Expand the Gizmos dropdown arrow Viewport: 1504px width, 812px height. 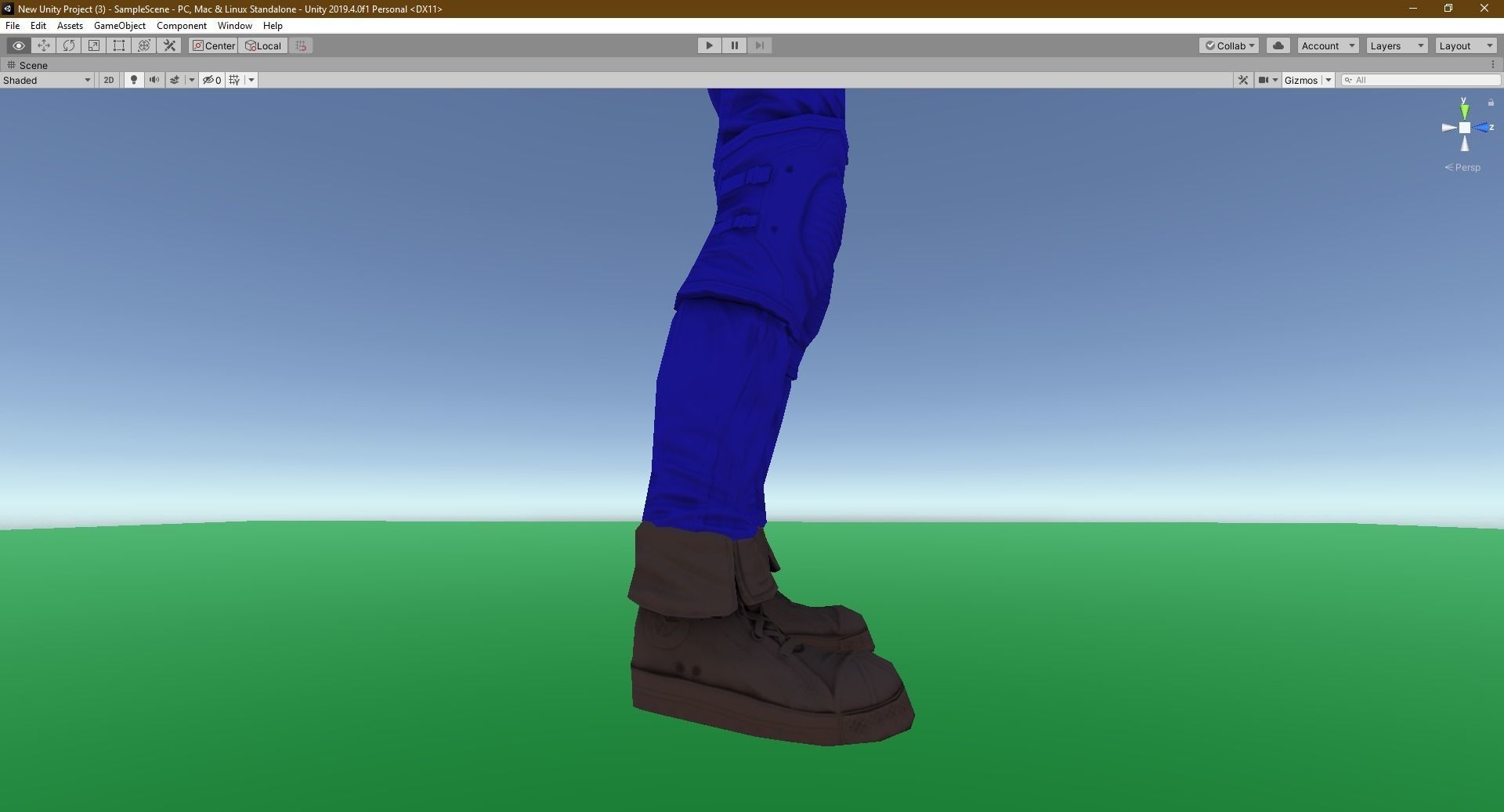[1329, 80]
